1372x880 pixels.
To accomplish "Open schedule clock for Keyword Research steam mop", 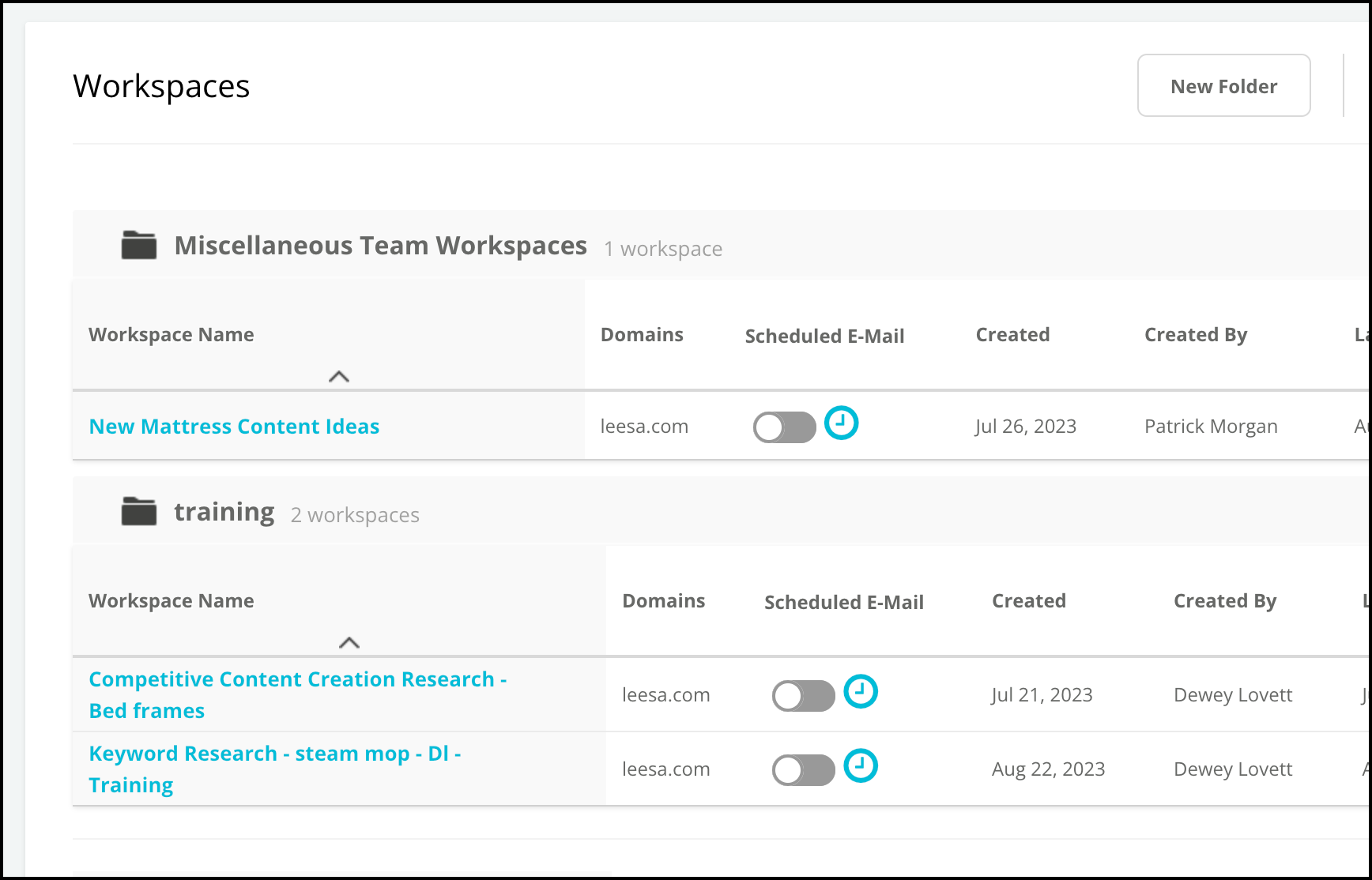I will point(861,765).
